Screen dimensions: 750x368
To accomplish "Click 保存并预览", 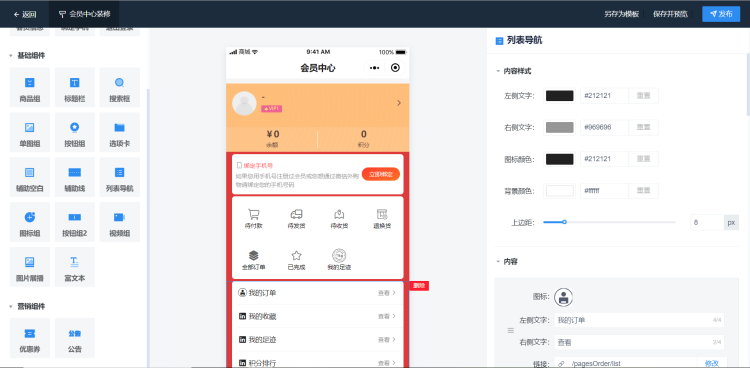I will pos(671,14).
